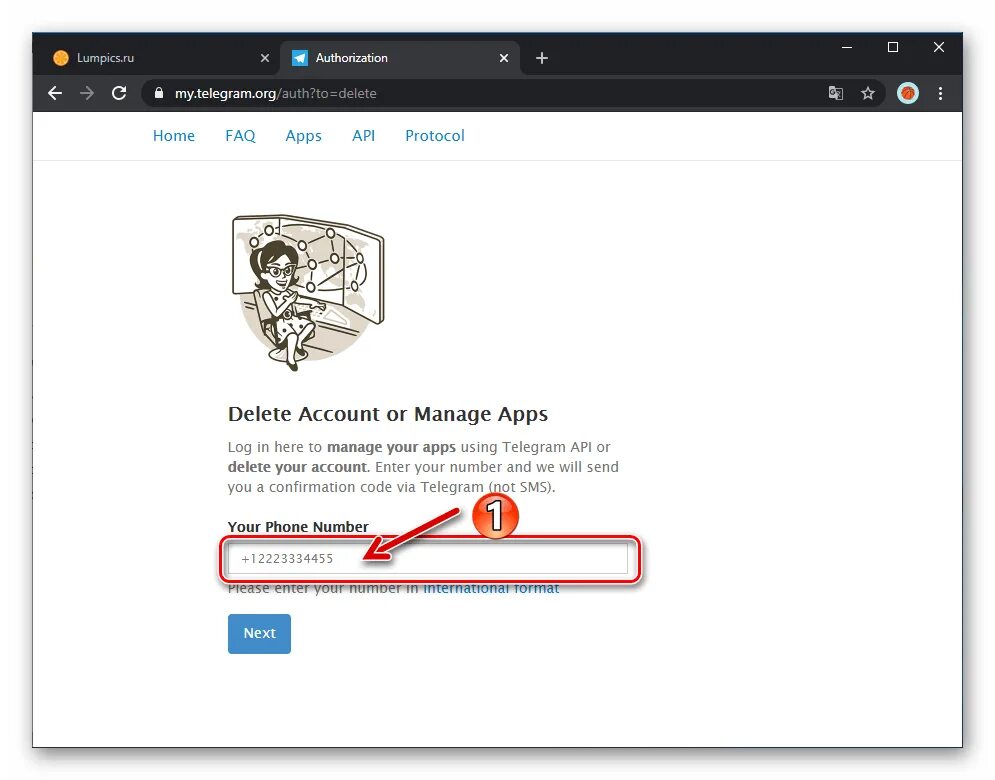995x780 pixels.
Task: Click the Next button
Action: pyautogui.click(x=259, y=633)
